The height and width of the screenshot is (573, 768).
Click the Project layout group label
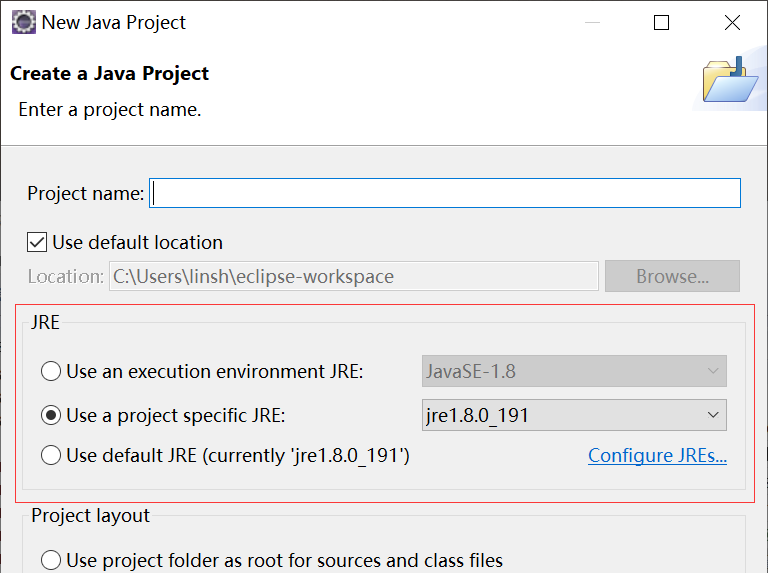(90, 516)
